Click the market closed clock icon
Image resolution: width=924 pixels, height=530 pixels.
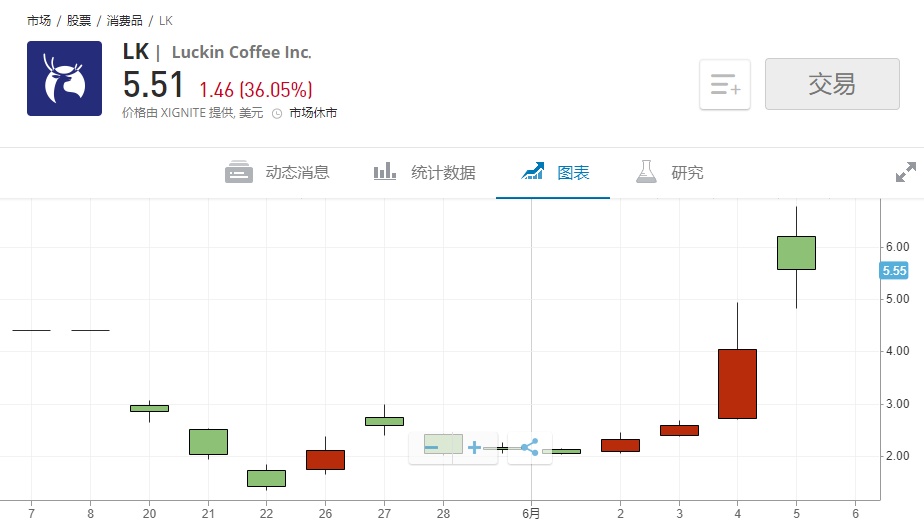pyautogui.click(x=277, y=113)
